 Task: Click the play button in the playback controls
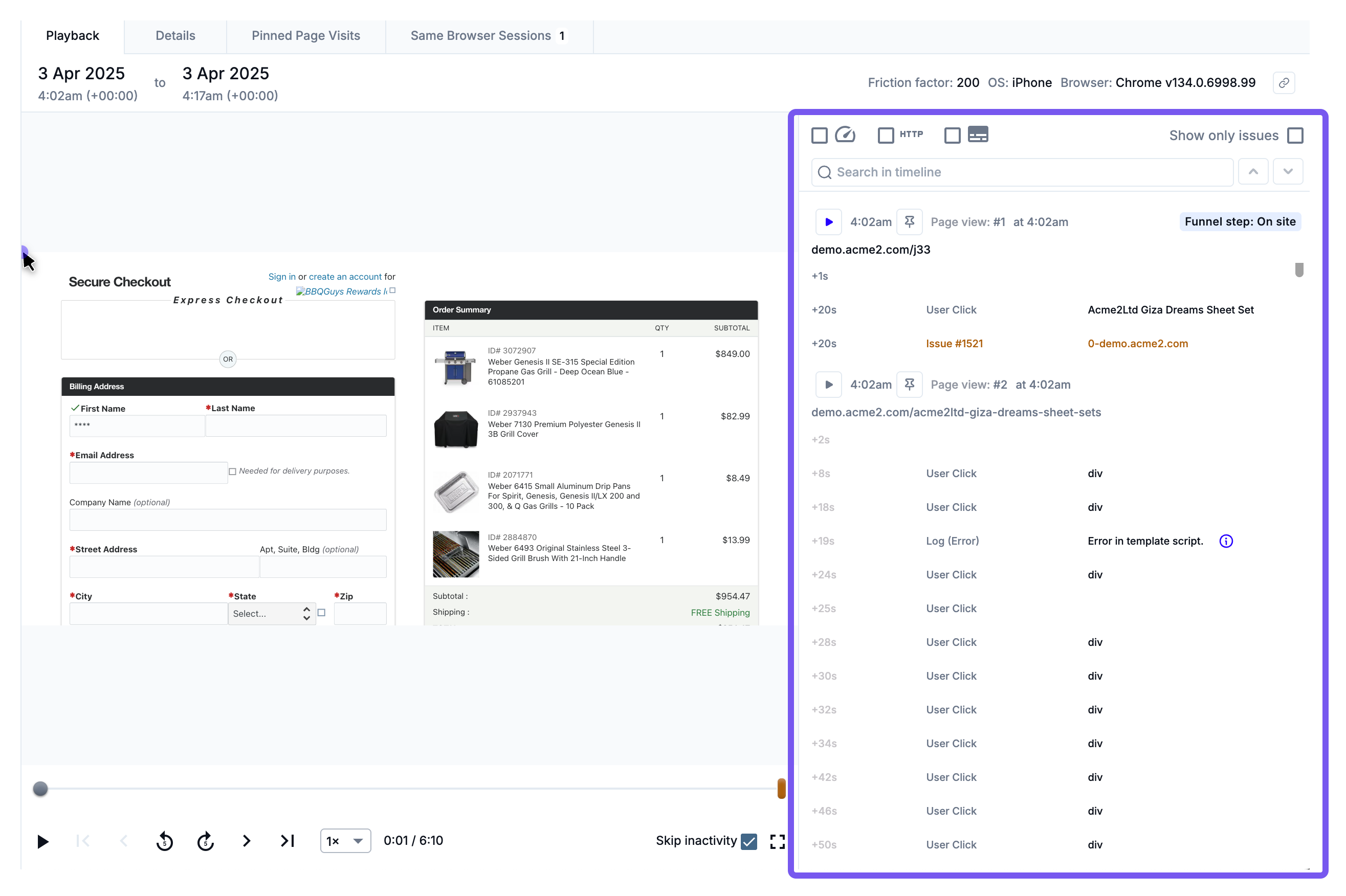click(42, 841)
